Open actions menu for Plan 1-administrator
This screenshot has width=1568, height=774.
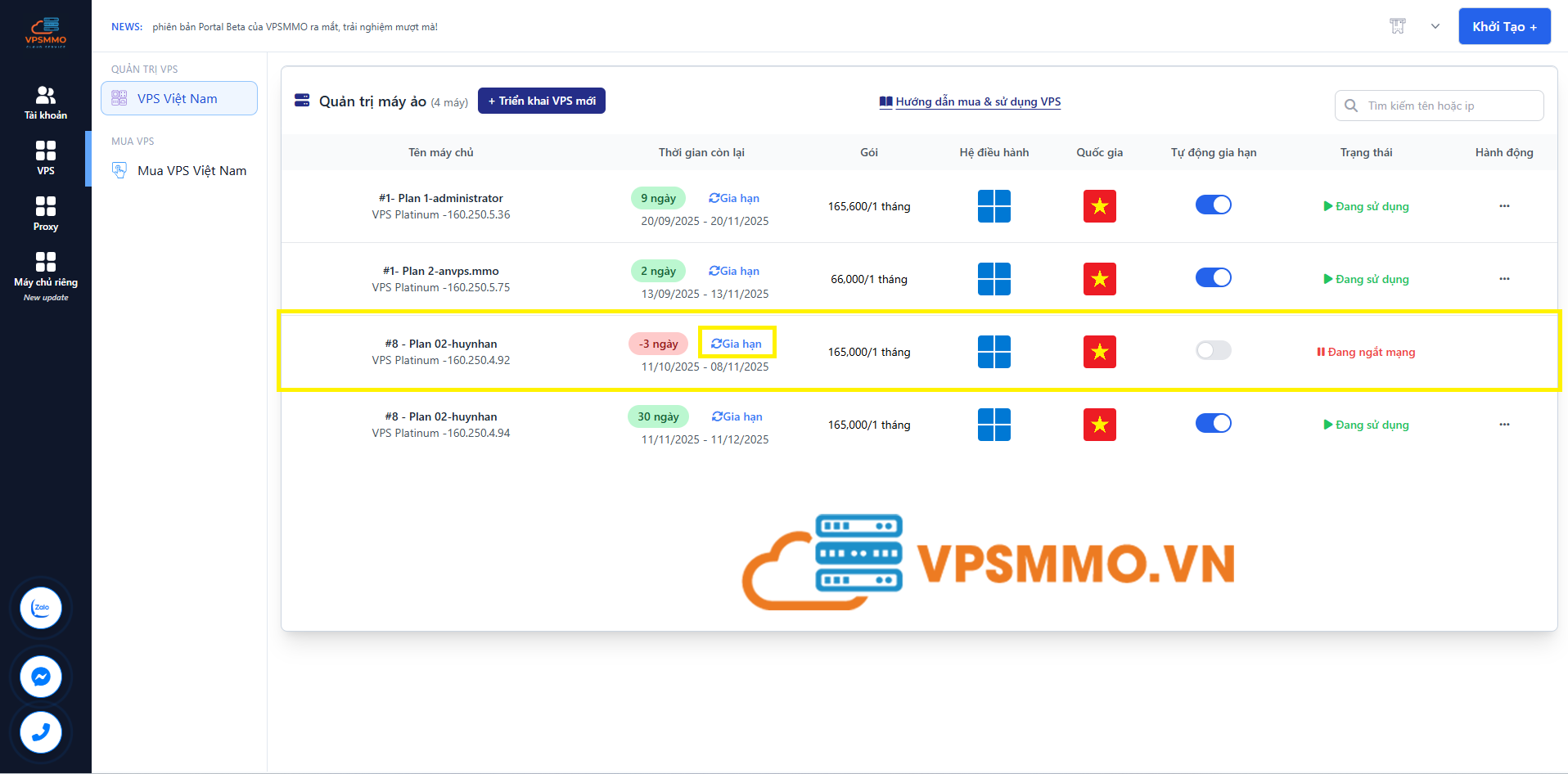coord(1503,206)
